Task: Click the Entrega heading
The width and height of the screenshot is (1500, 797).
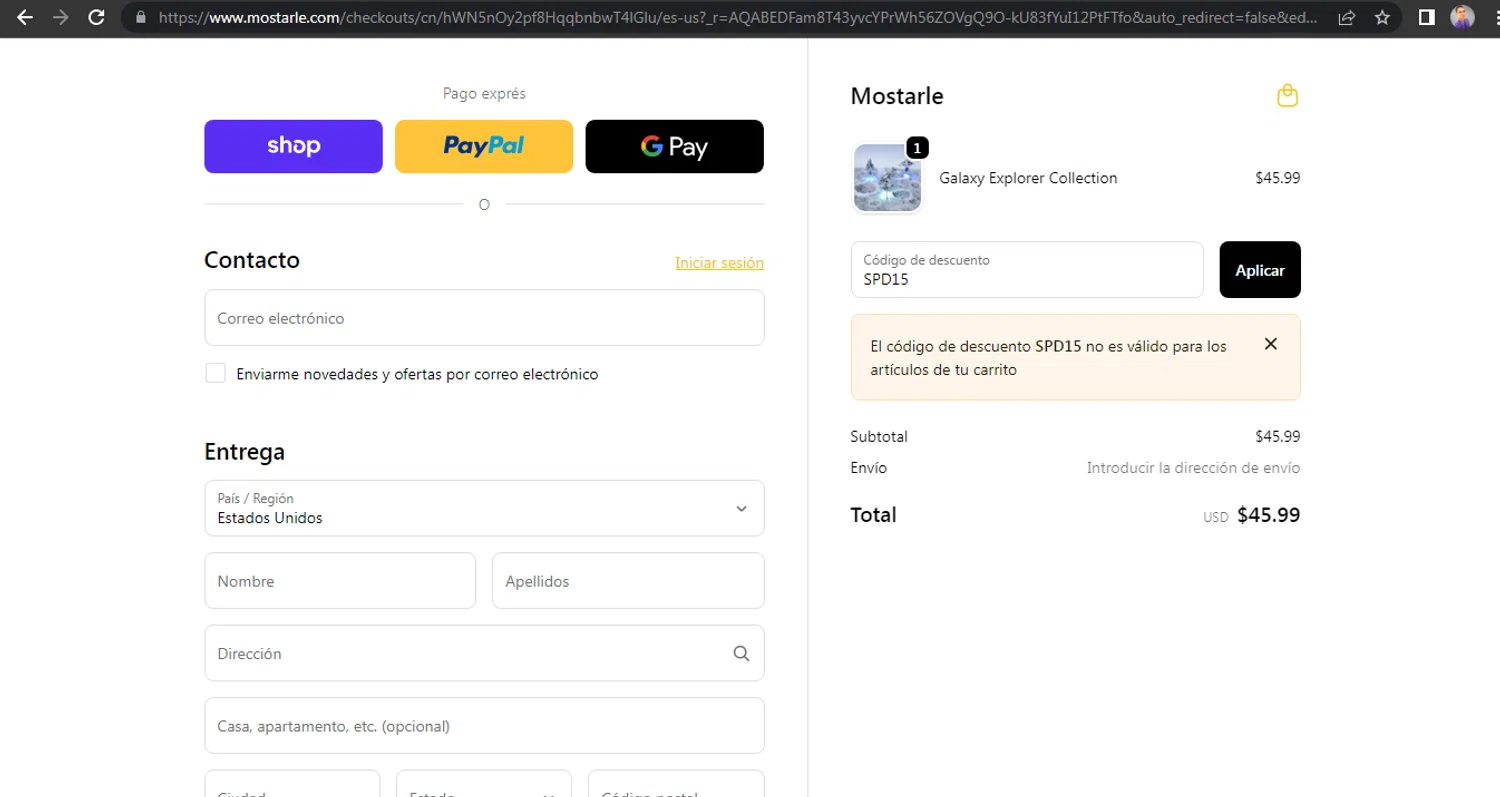Action: click(x=244, y=452)
